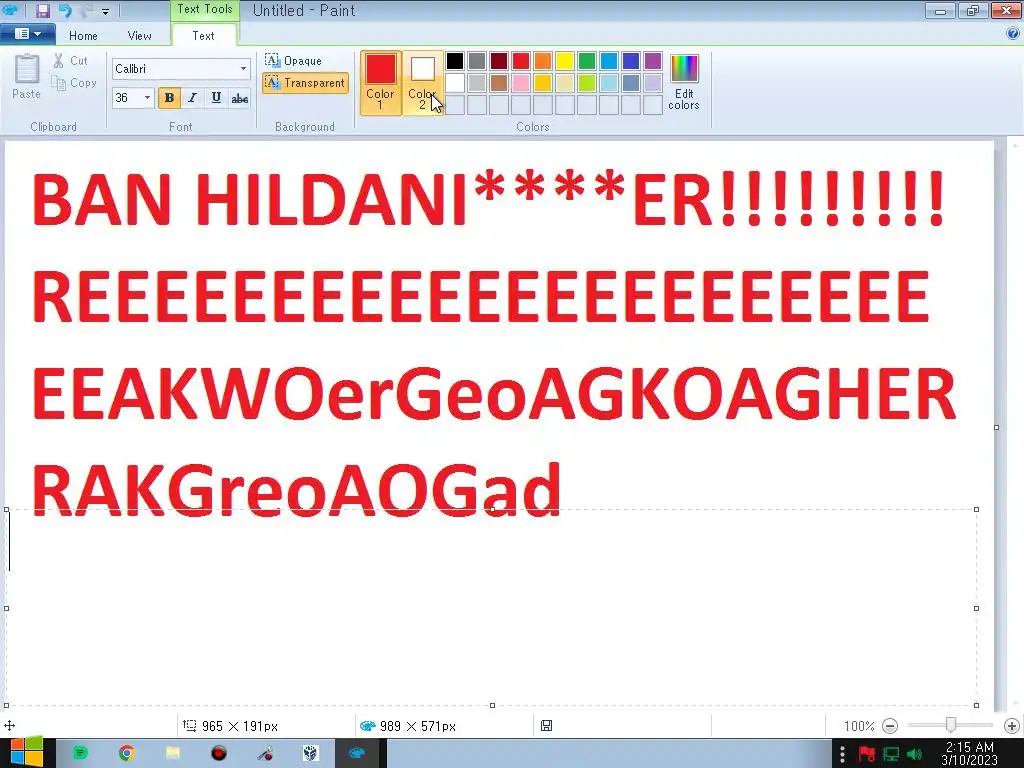1024x768 pixels.
Task: Pick the purple color swatch
Action: click(652, 61)
